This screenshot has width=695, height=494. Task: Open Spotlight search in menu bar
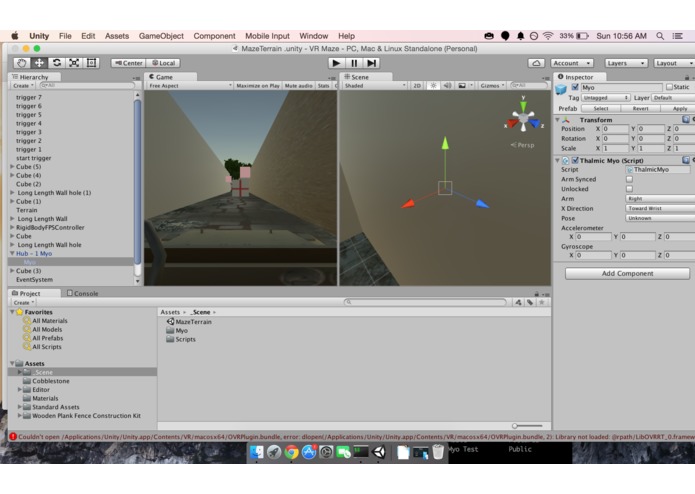[660, 36]
